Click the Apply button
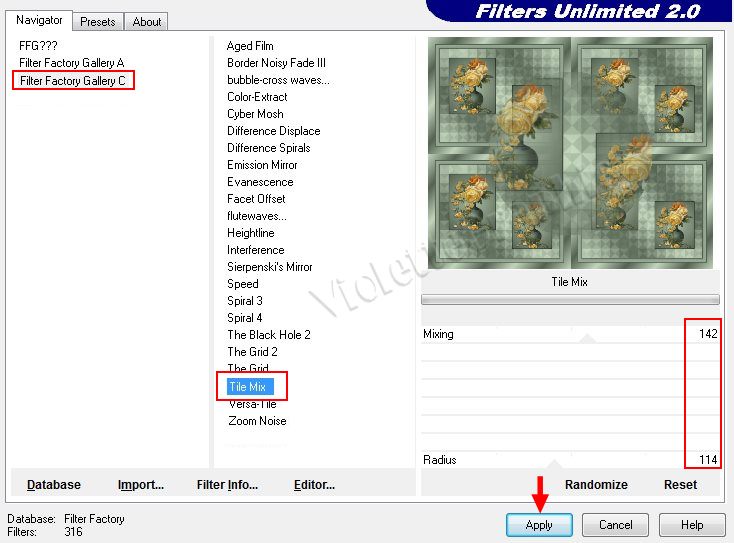 pos(539,525)
